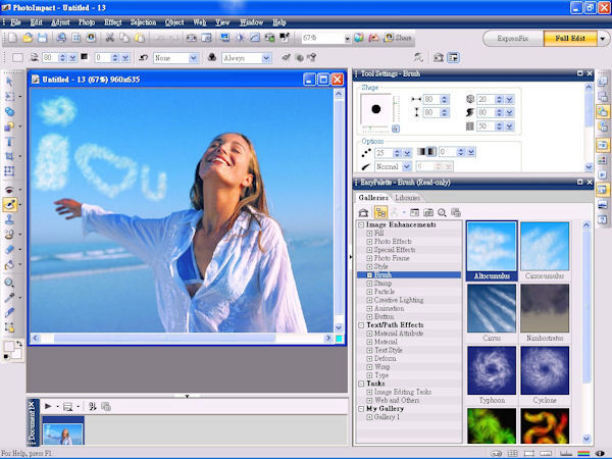
Task: Choose the Typhoon brush preset
Action: [491, 371]
